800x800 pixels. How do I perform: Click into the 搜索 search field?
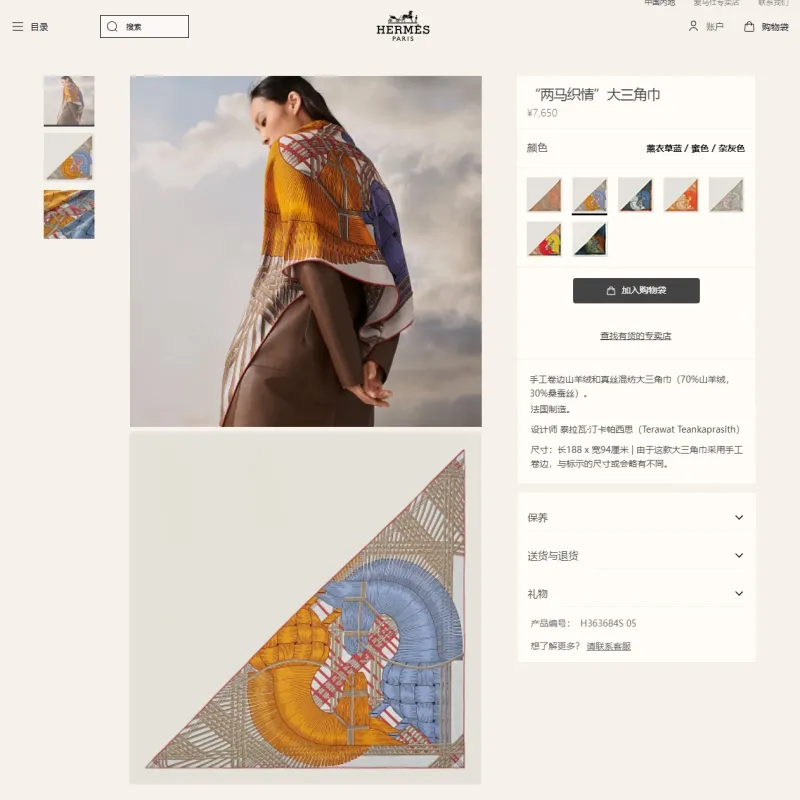[144, 27]
